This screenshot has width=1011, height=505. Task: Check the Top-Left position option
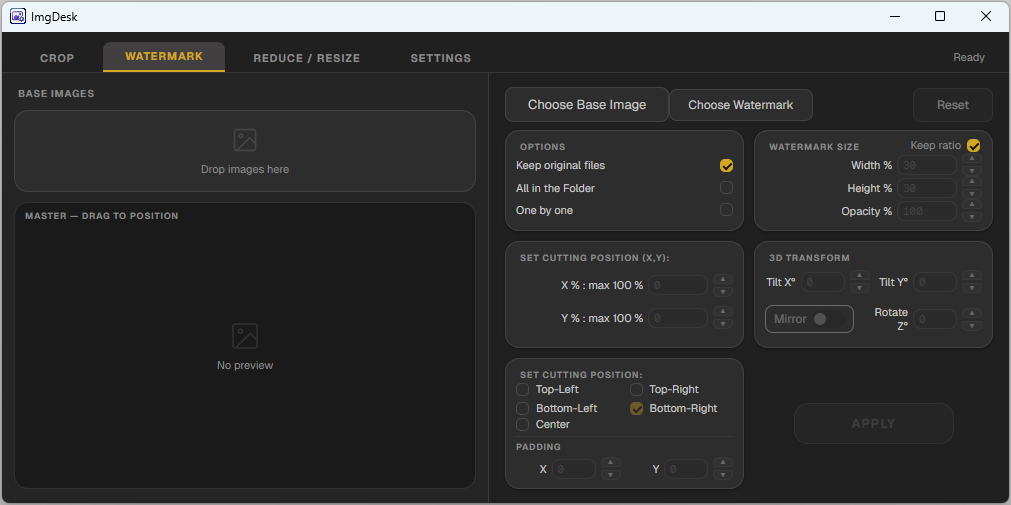click(x=523, y=390)
